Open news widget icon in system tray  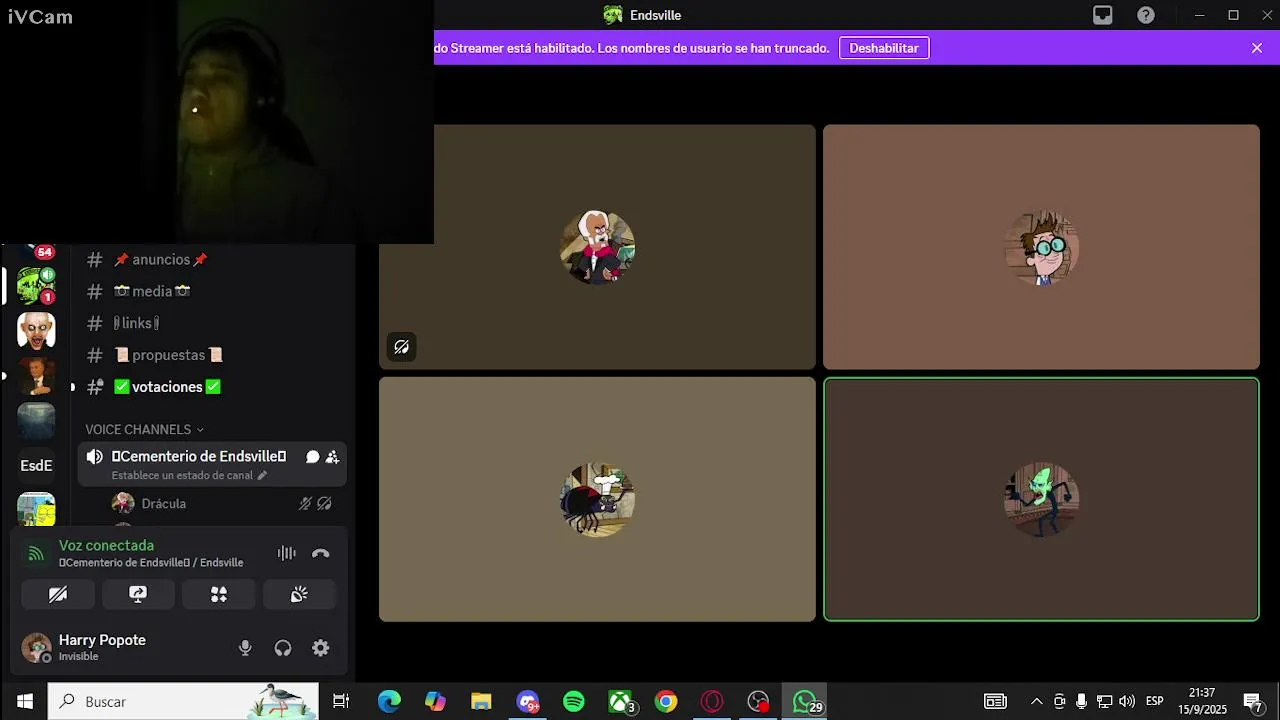(995, 701)
